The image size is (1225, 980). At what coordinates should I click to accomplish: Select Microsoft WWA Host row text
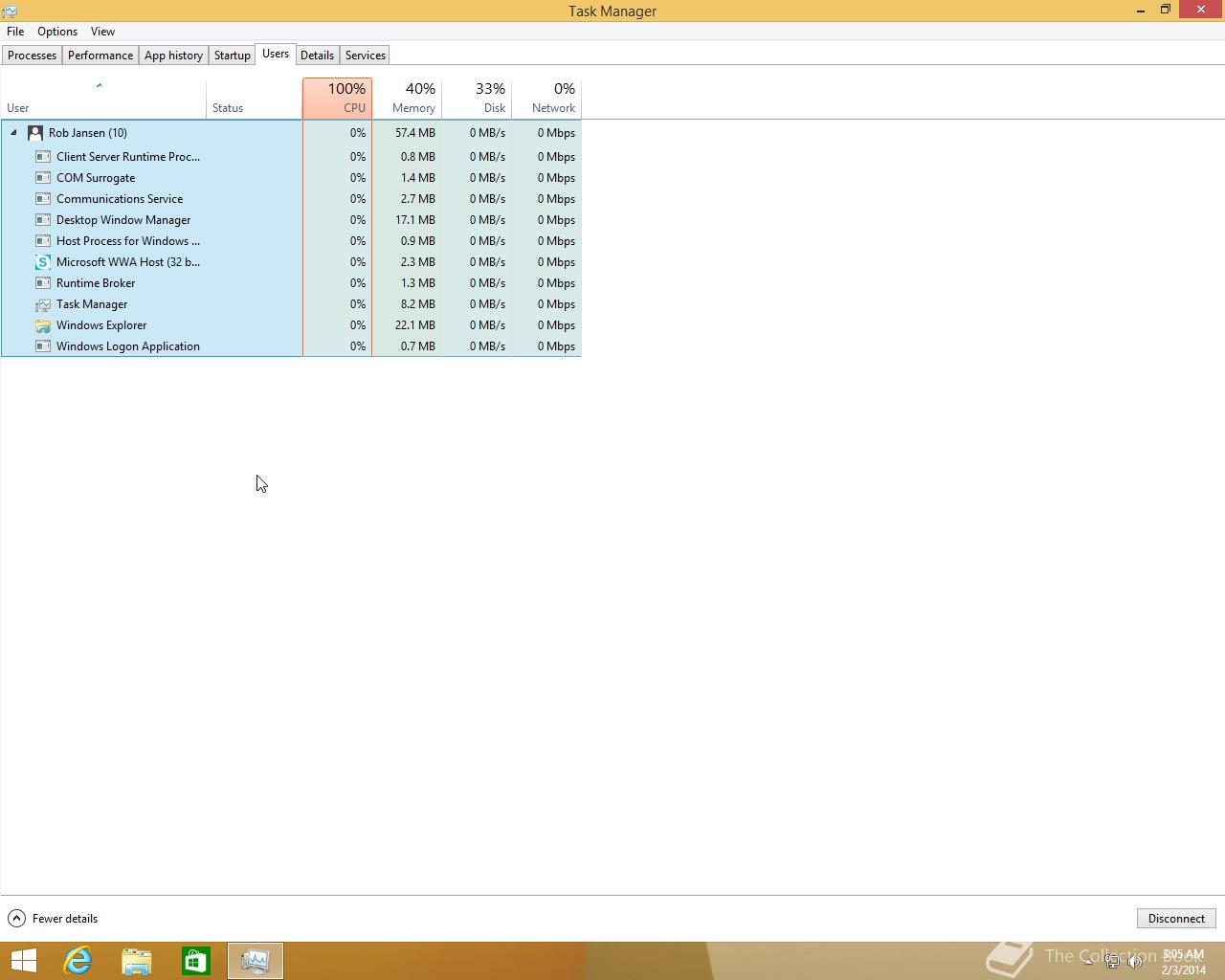click(128, 262)
